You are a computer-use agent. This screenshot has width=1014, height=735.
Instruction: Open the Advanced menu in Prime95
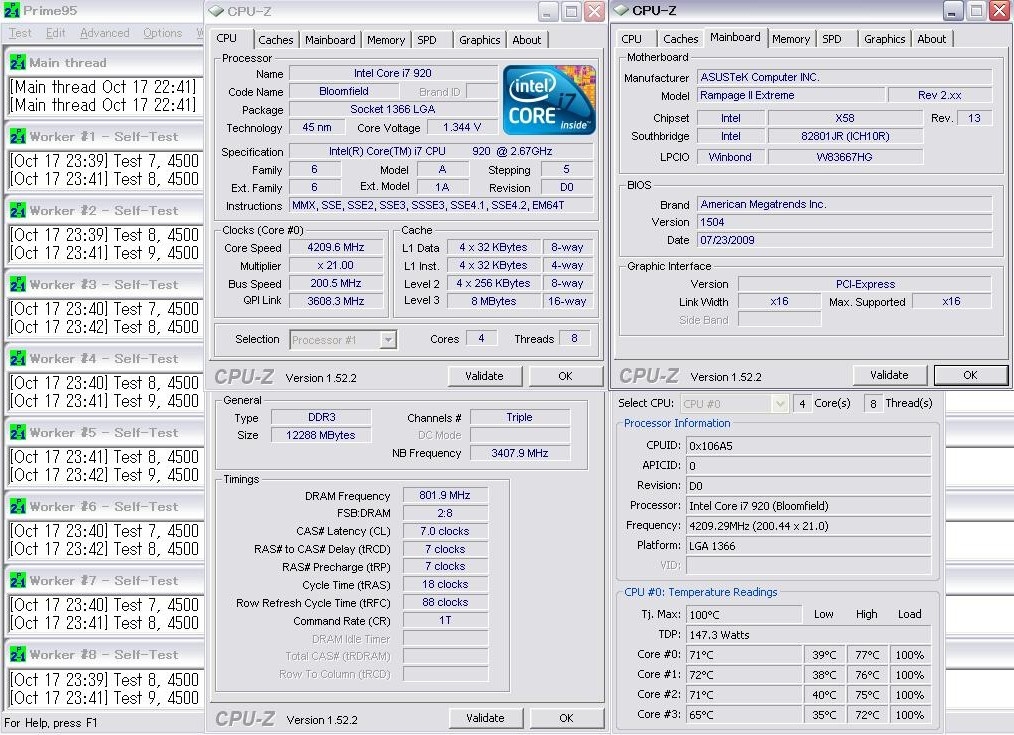pos(104,33)
